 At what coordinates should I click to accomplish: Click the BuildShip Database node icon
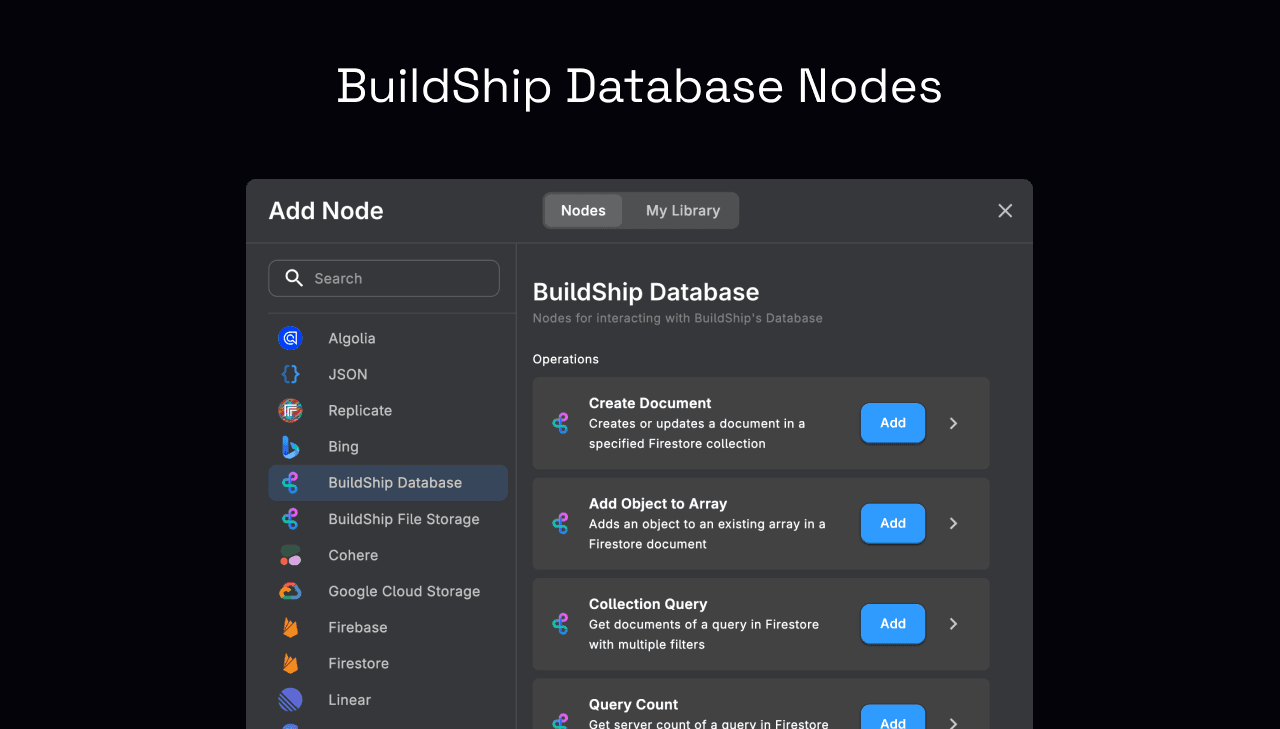click(290, 482)
